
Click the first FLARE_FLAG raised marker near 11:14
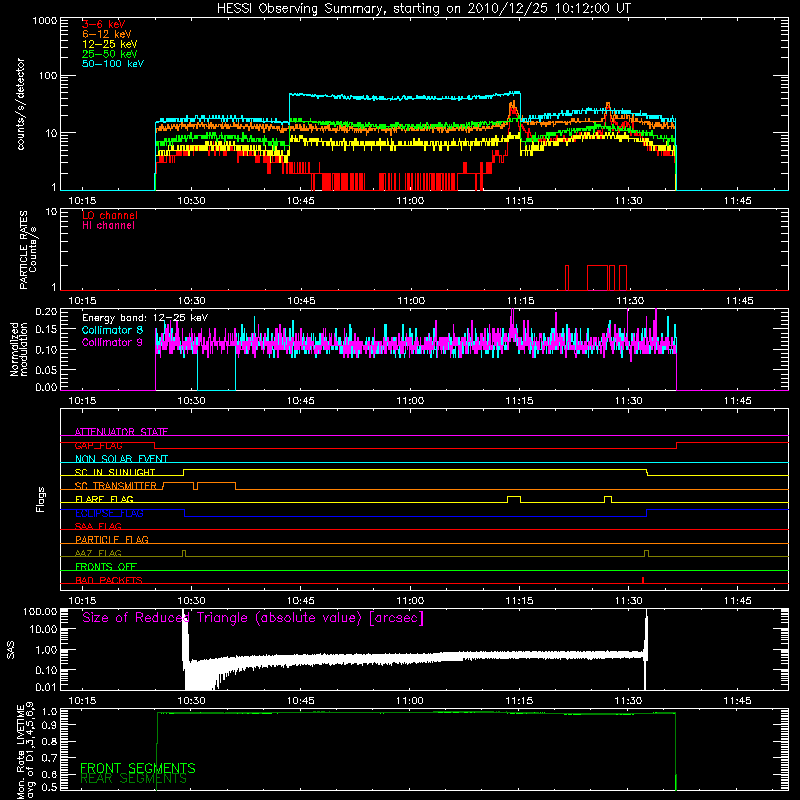click(514, 499)
